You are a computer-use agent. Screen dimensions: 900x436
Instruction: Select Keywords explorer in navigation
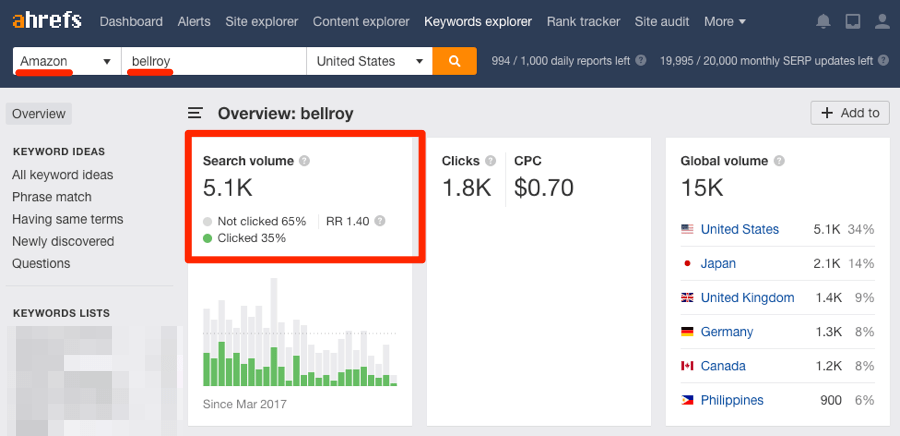pyautogui.click(x=478, y=22)
